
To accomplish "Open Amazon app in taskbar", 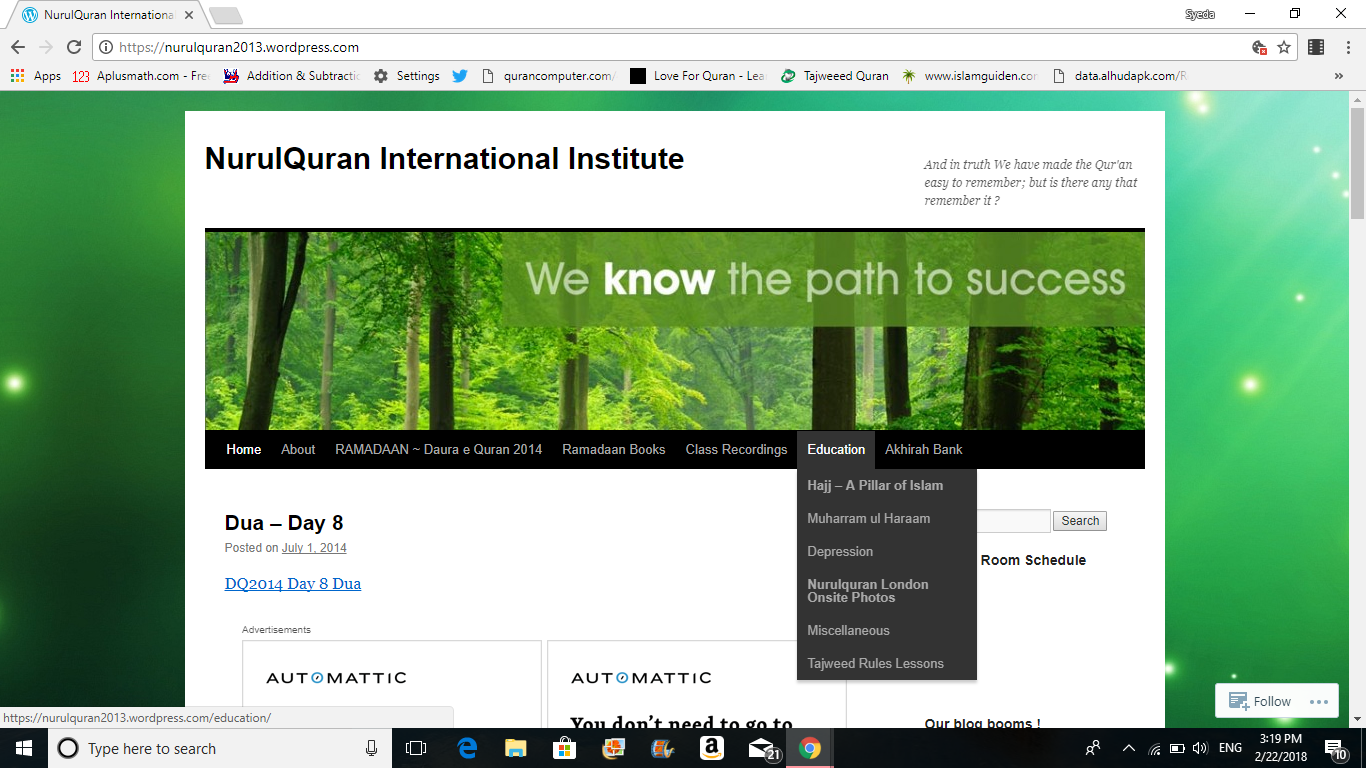I will coord(711,748).
